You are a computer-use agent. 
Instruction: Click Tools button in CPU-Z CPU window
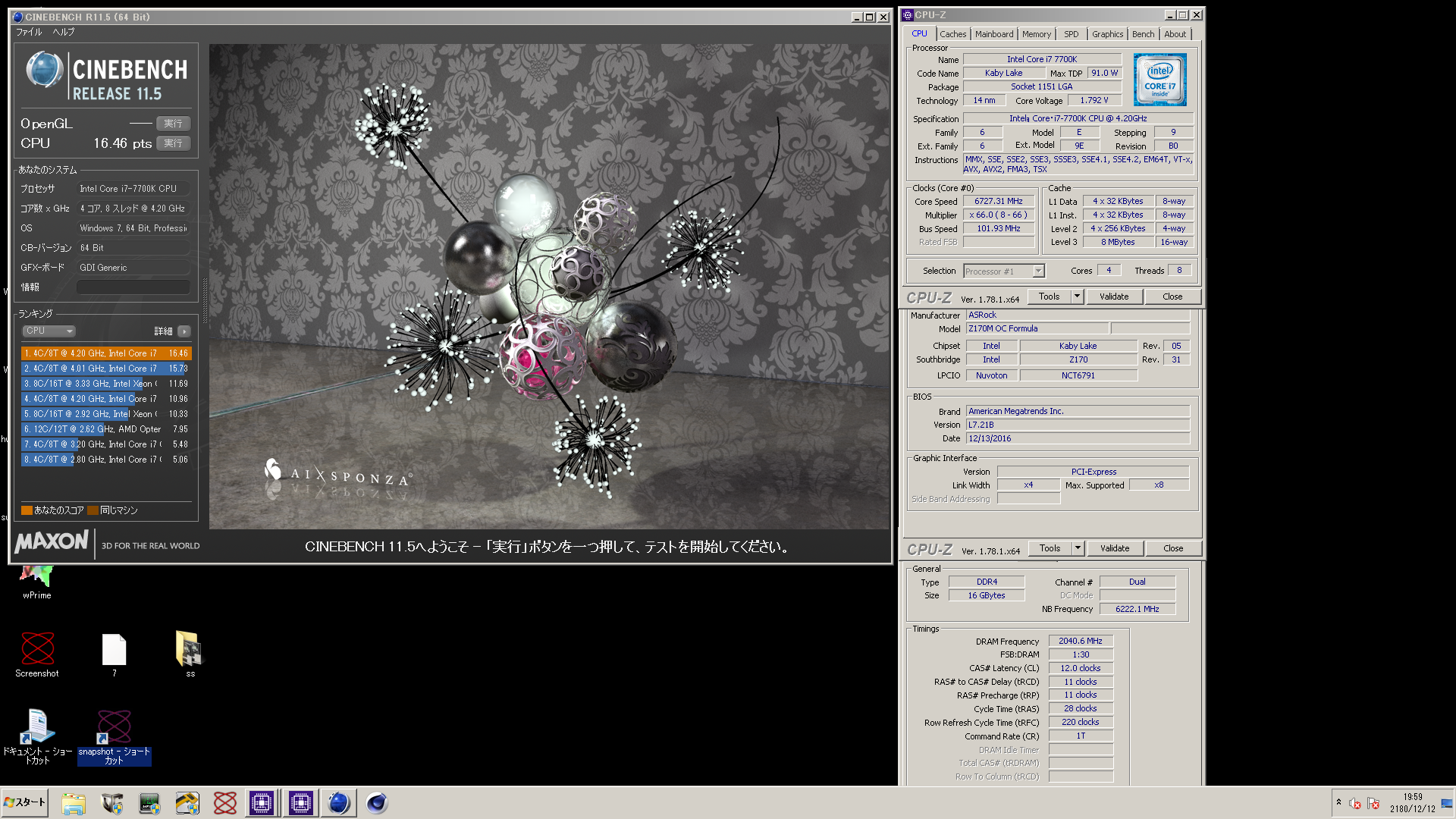[x=1050, y=297]
